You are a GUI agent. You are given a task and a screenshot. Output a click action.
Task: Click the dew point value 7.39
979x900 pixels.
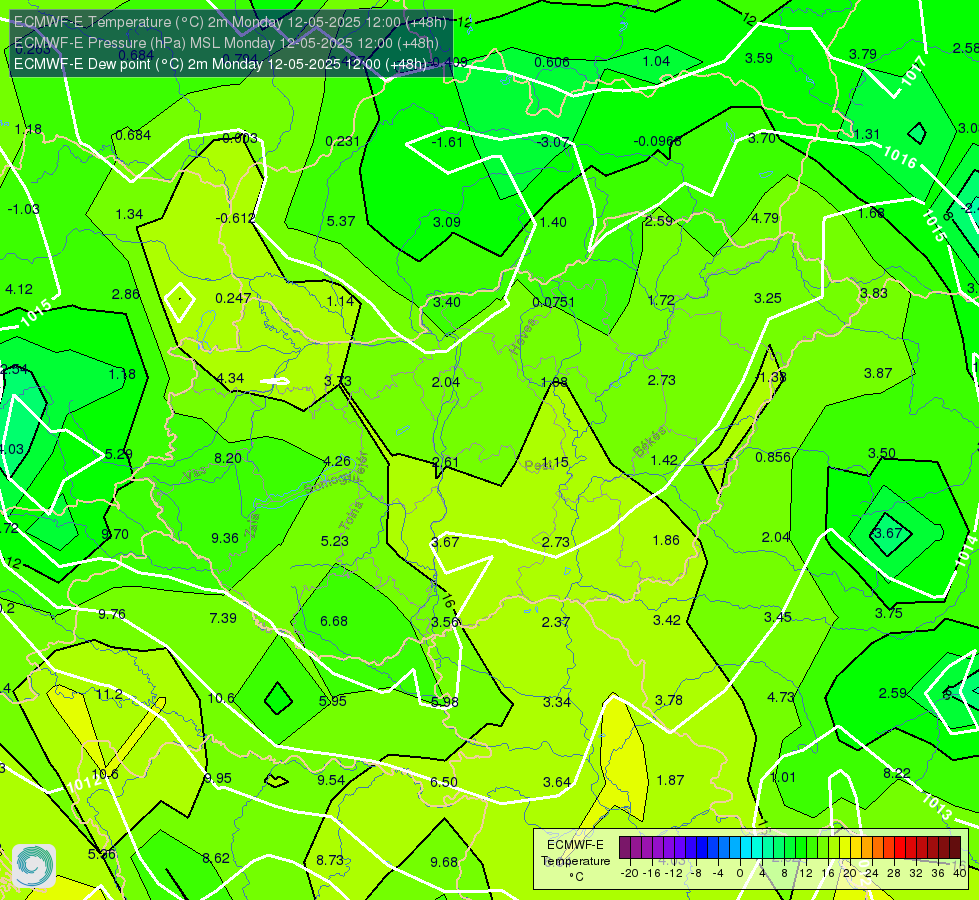point(223,618)
